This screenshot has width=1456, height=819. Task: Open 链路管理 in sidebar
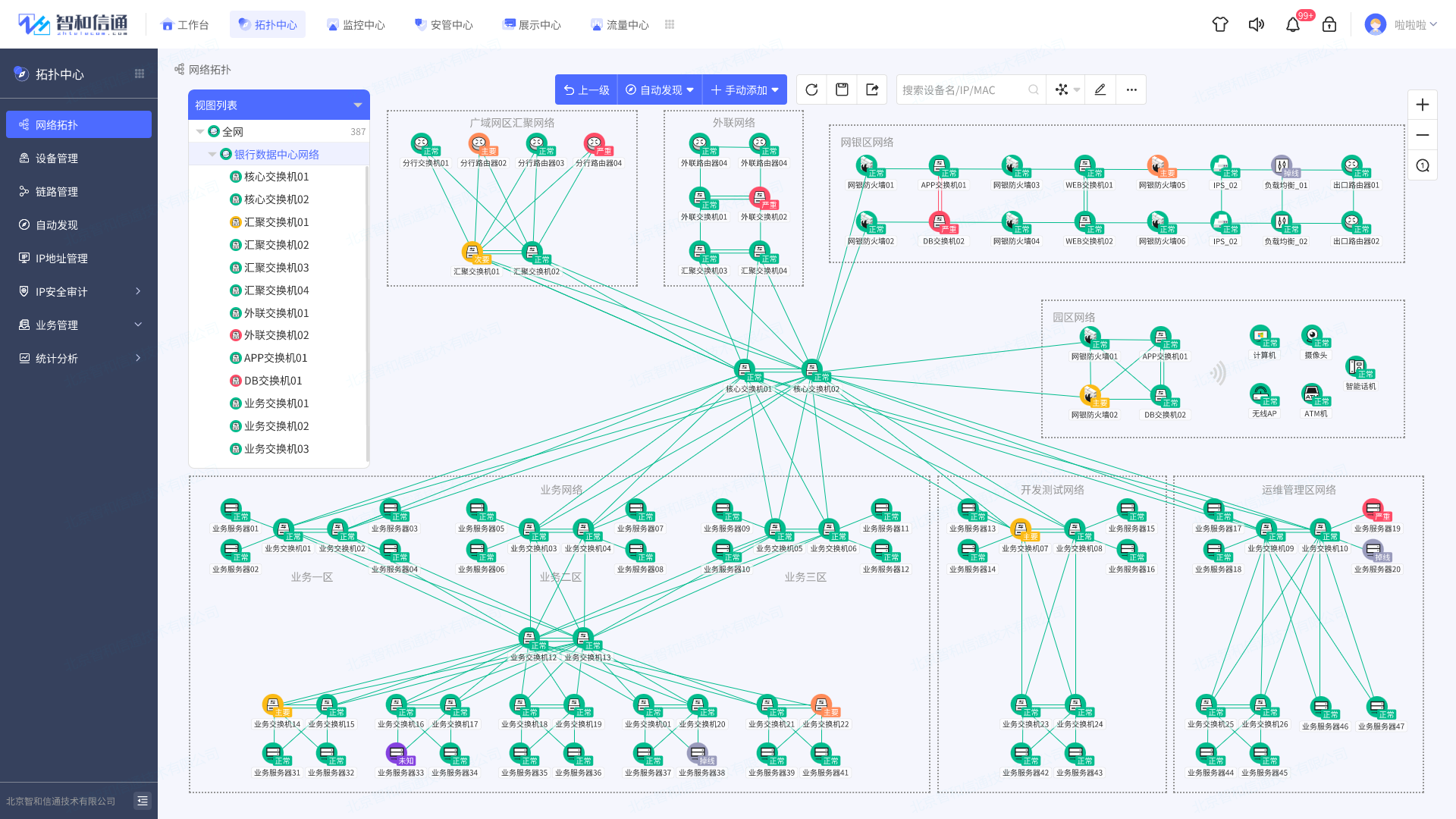point(79,191)
